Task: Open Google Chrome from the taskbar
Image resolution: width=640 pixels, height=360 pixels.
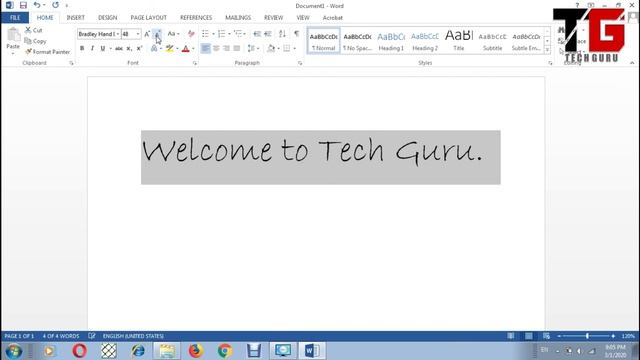Action: 224,351
